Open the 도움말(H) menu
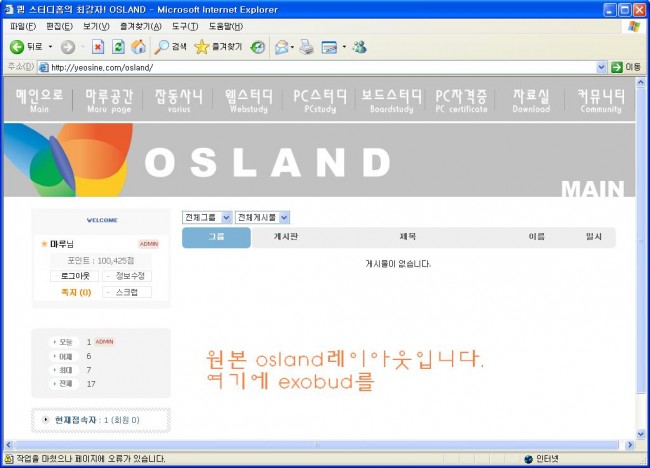This screenshot has width=650, height=468. [x=226, y=27]
